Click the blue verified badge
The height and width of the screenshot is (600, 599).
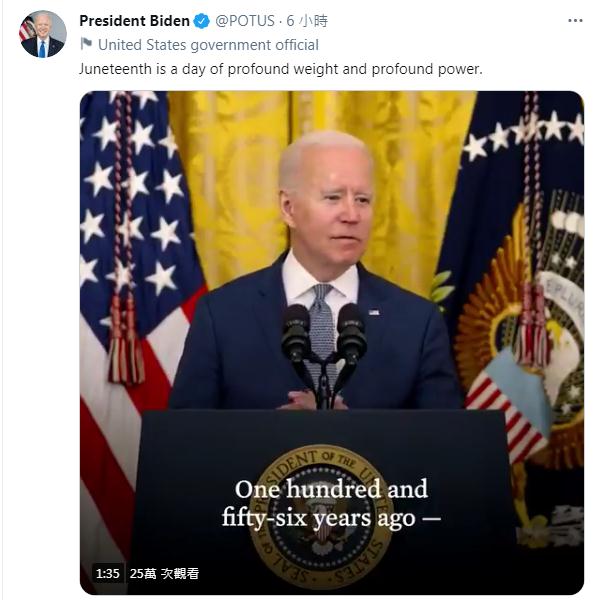pyautogui.click(x=202, y=21)
